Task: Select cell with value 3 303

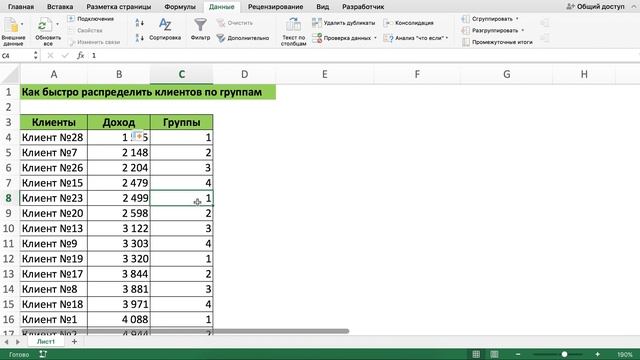Action: [x=119, y=244]
